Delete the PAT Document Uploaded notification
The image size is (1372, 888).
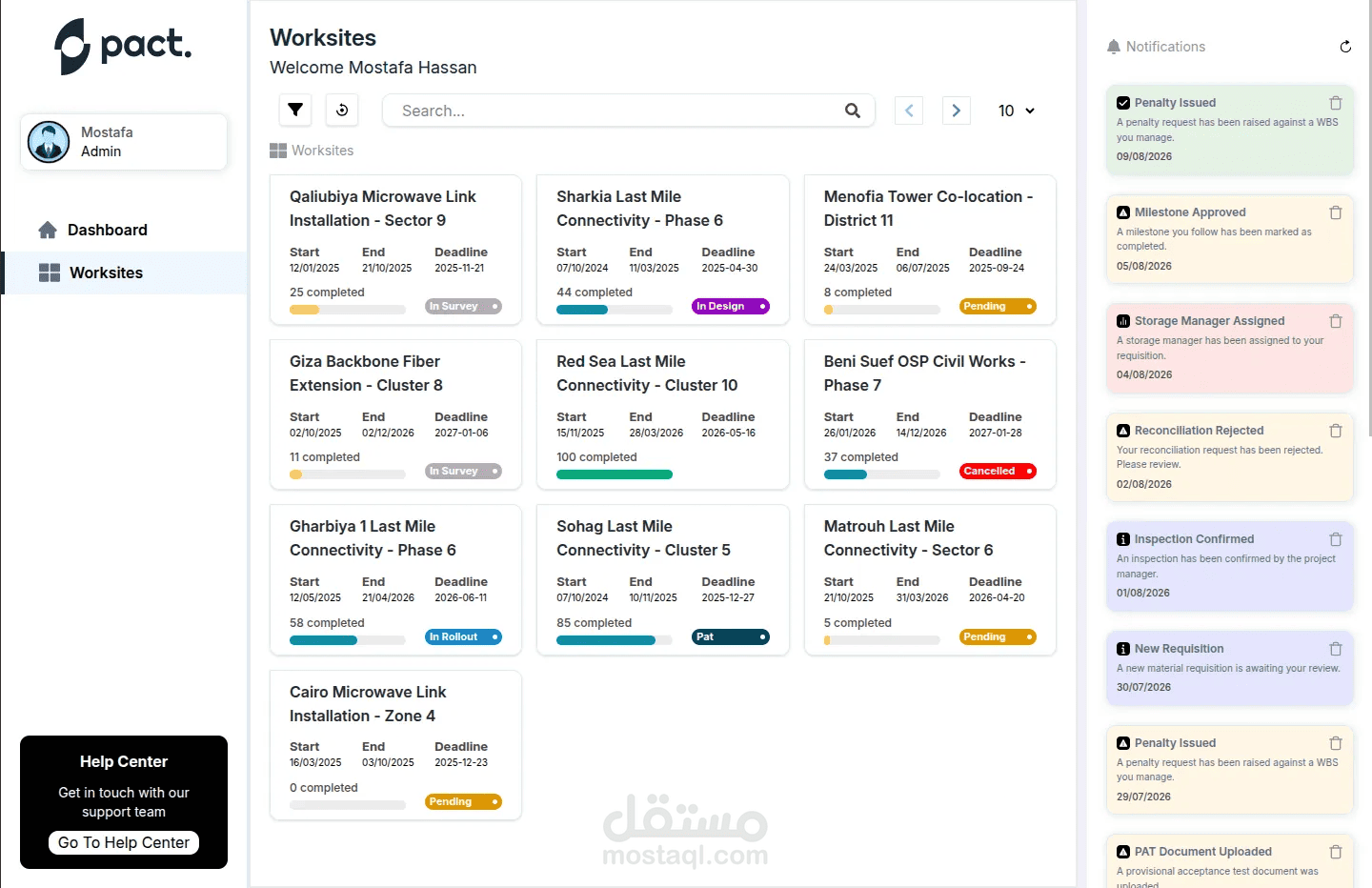tap(1336, 852)
